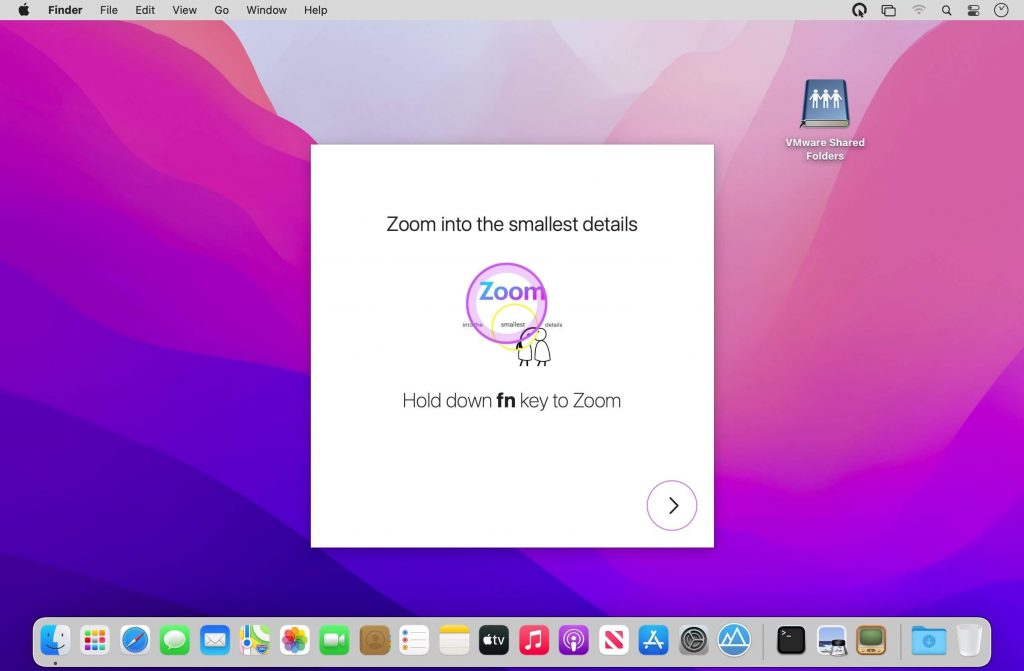Open Spotlight search from the menu bar
This screenshot has height=671, width=1024.
(x=946, y=10)
